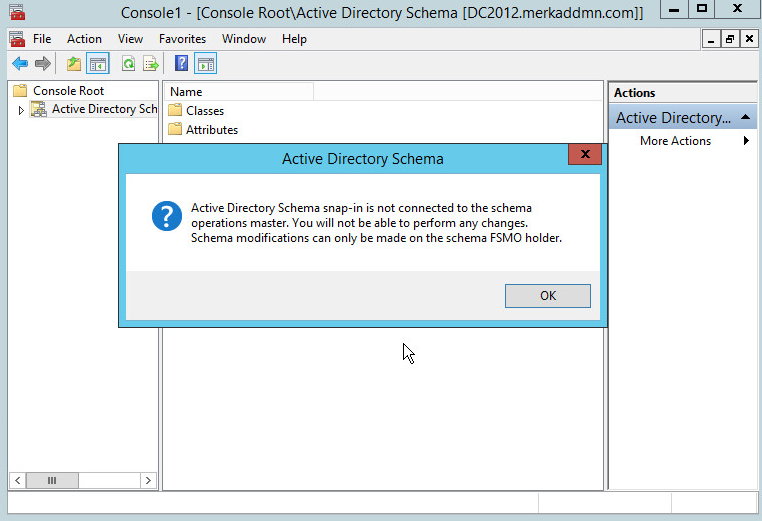Select Active Directory Sch tree label
762x521 pixels.
(104, 109)
